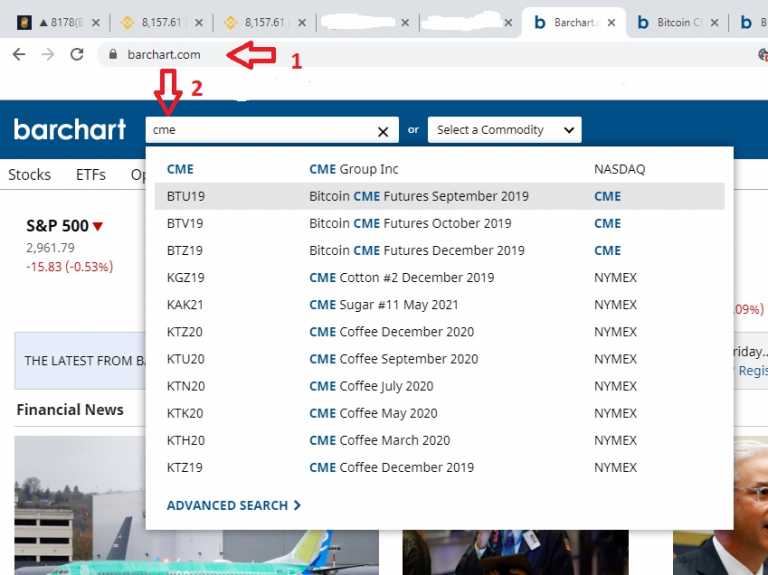768x575 pixels.
Task: Clear the search box with X icon
Action: 383,131
